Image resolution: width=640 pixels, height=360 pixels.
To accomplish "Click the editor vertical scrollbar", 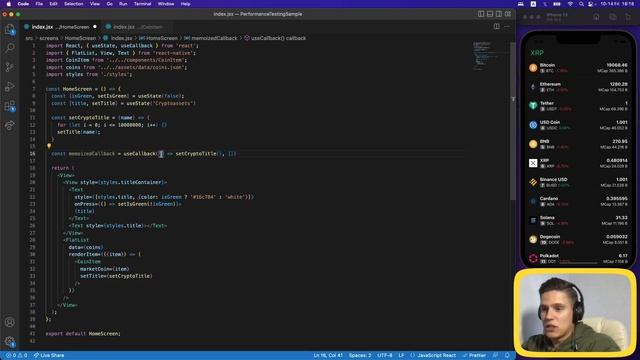I will pyautogui.click(x=513, y=120).
